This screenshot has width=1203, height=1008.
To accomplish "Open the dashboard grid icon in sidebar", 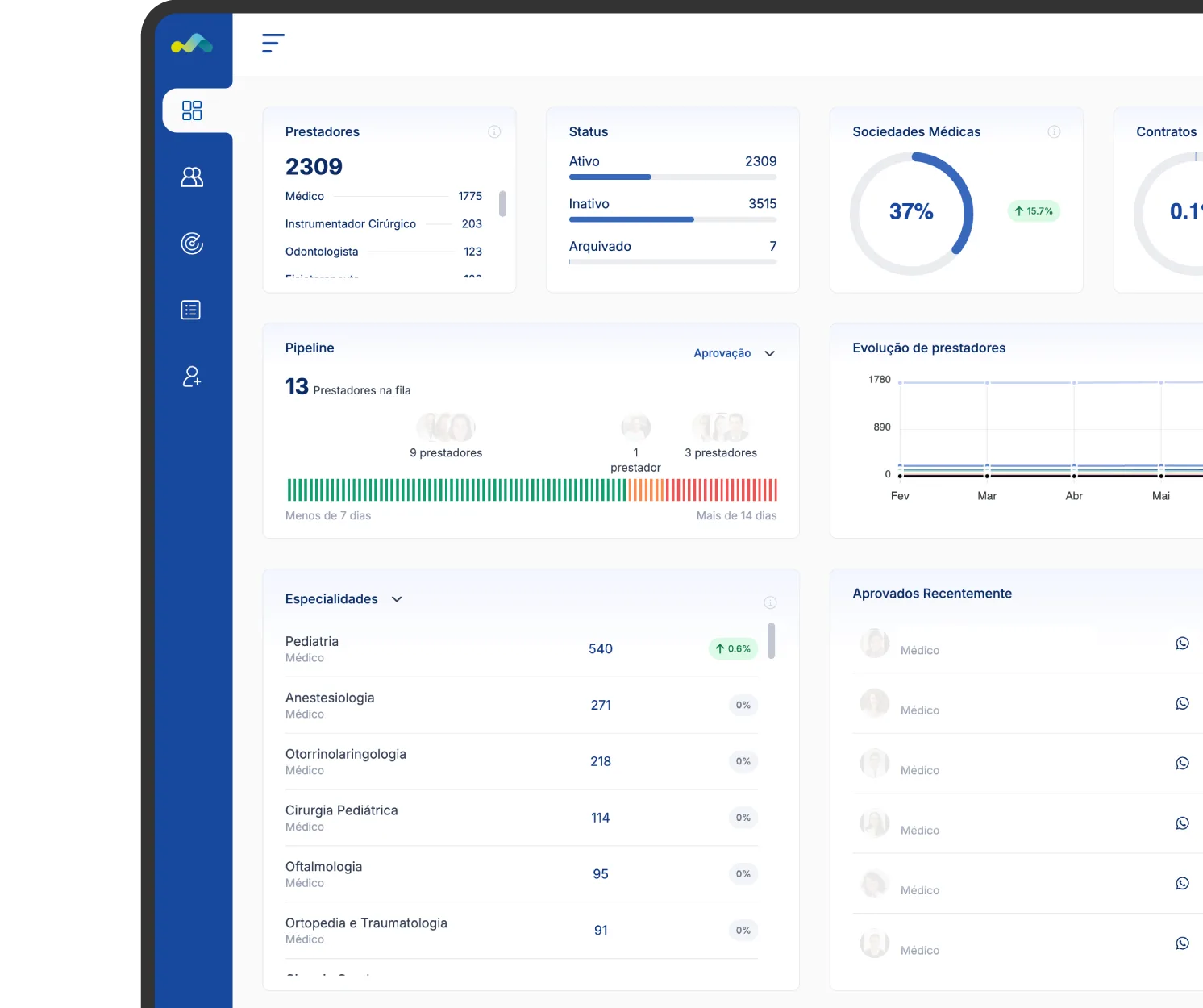I will tap(192, 110).
